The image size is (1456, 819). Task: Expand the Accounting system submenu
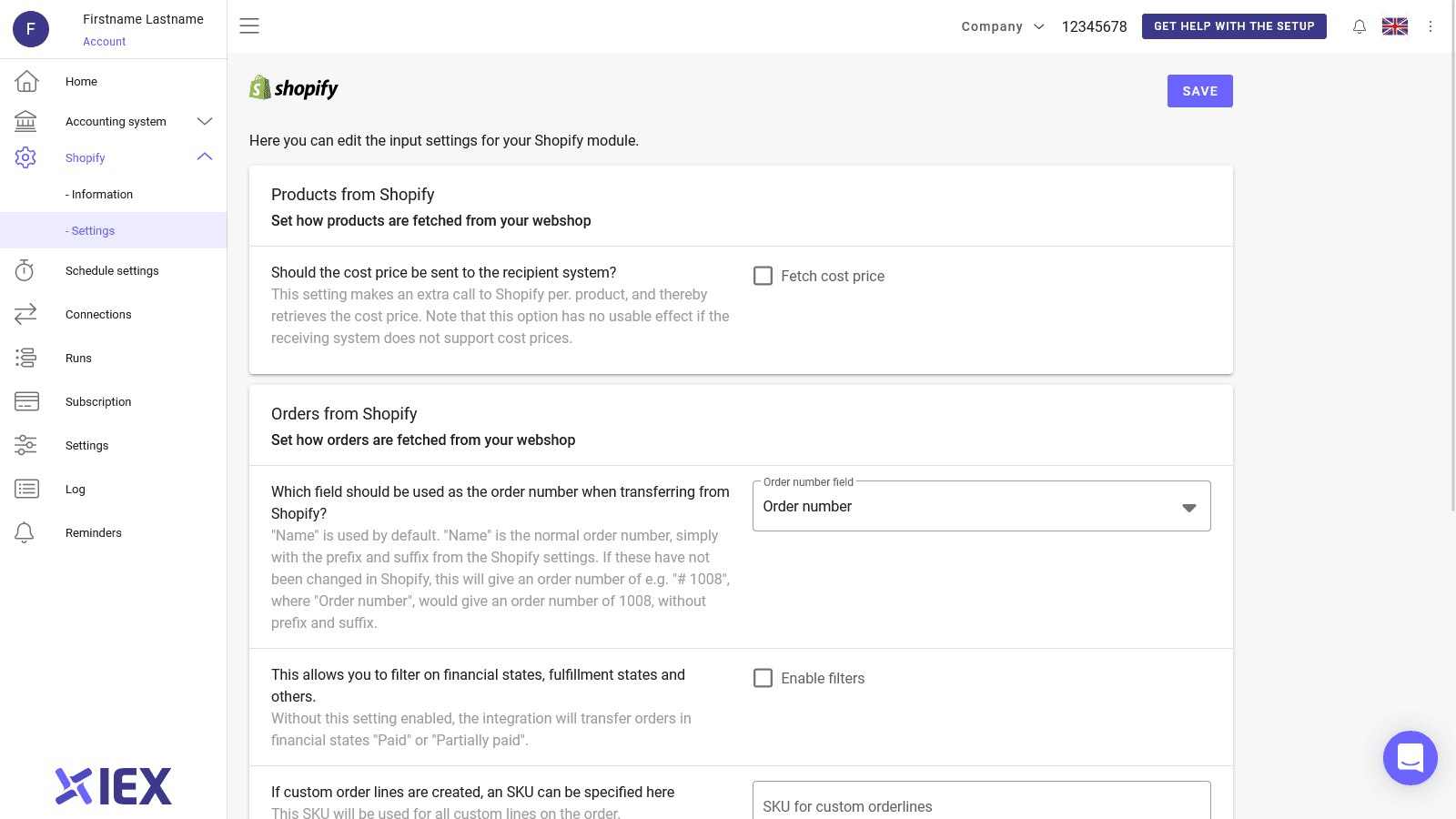205,121
